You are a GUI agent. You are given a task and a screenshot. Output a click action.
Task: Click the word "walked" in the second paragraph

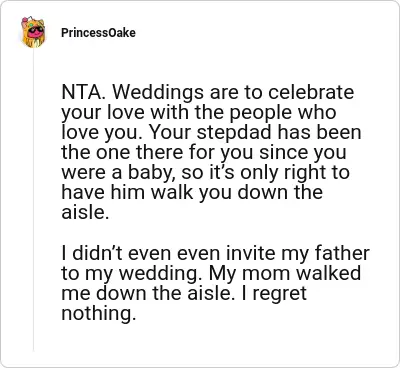click(328, 273)
